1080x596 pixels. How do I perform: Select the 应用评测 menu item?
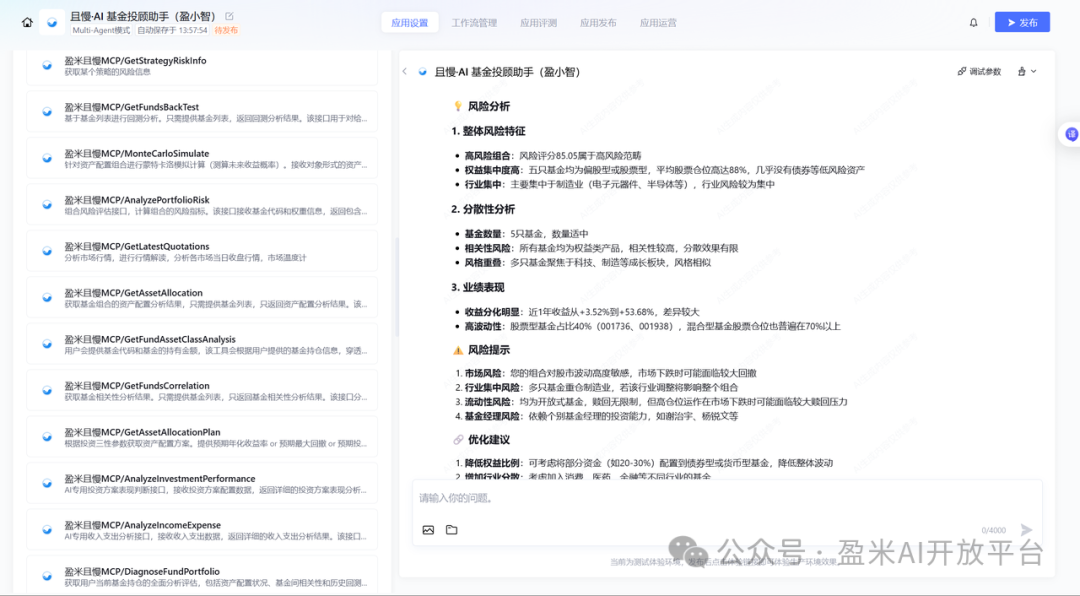[x=539, y=21]
